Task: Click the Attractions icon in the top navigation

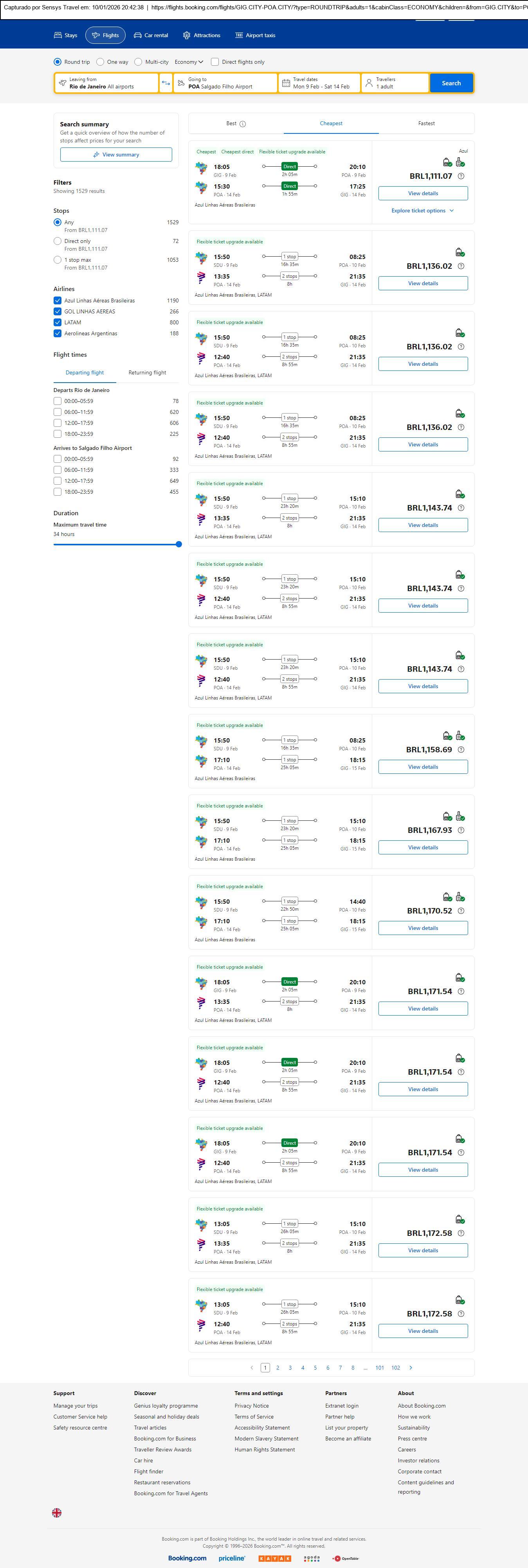Action: pos(186,35)
